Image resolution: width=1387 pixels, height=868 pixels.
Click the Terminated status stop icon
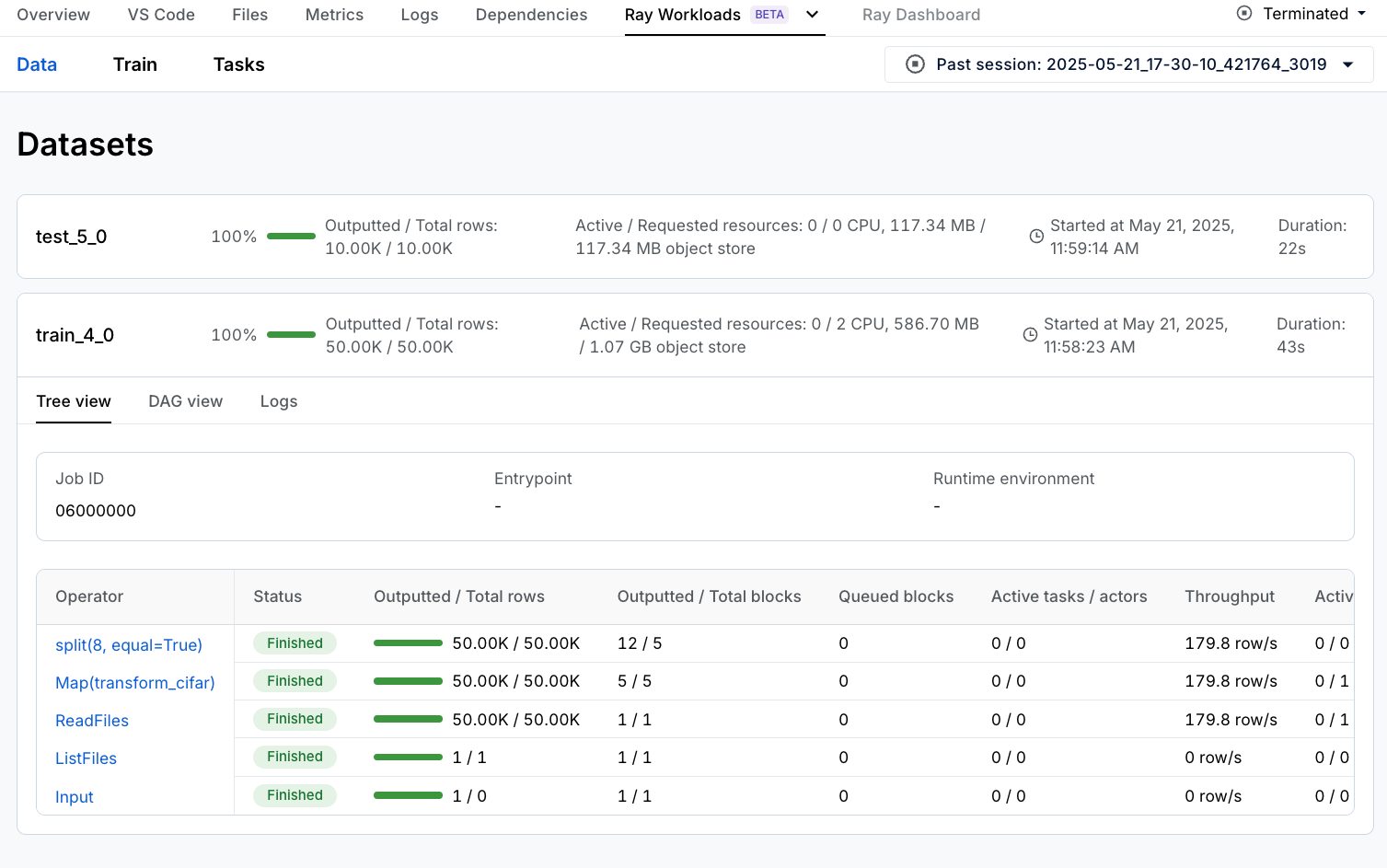pyautogui.click(x=1244, y=14)
